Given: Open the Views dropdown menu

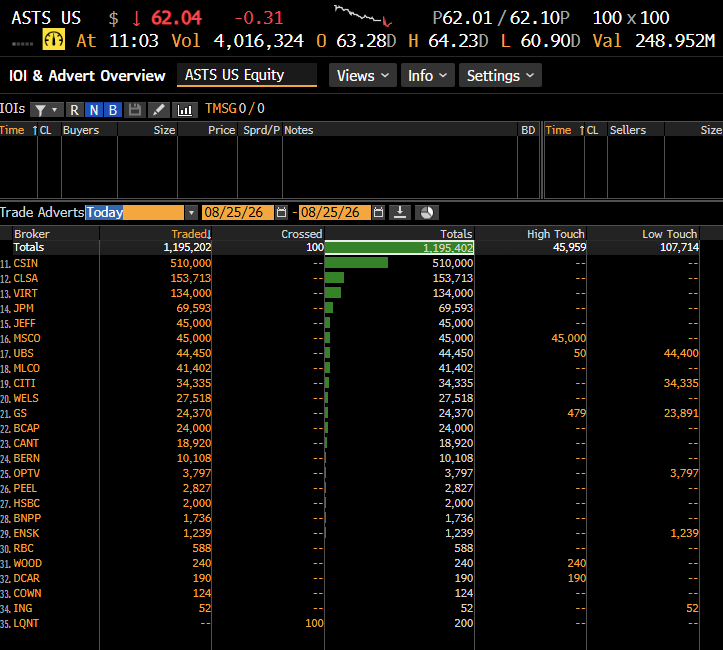Looking at the screenshot, I should click(363, 75).
